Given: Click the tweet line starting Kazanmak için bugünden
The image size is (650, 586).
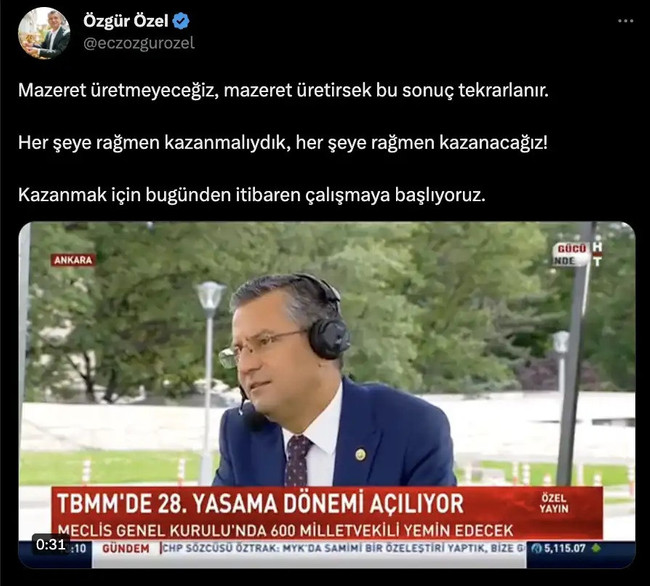Looking at the screenshot, I should click(252, 195).
